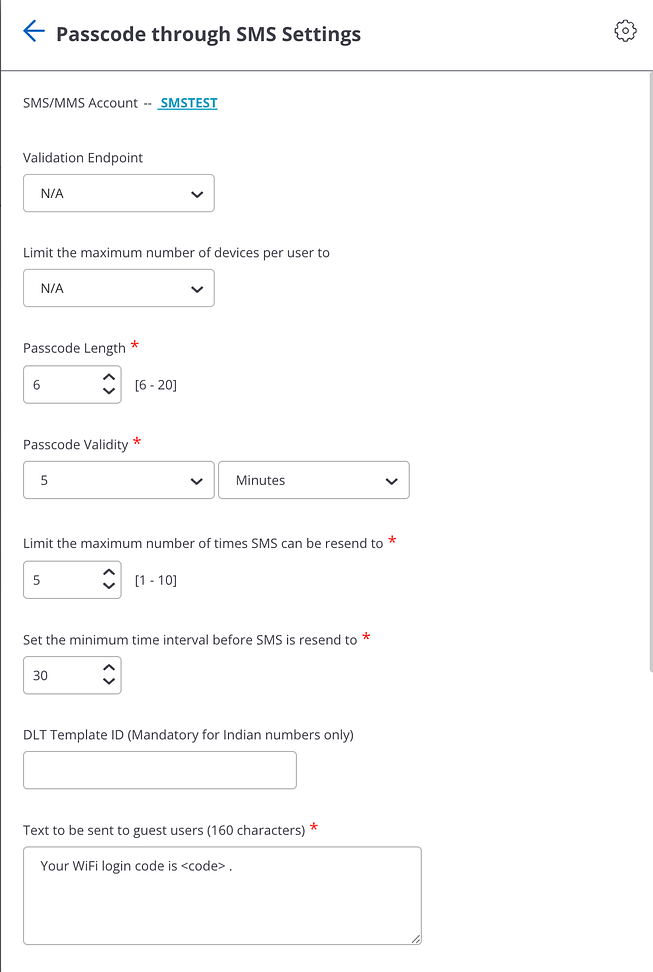Increase minimum resend interval with up arrow
Screen dimensions: 653x972
[109, 668]
